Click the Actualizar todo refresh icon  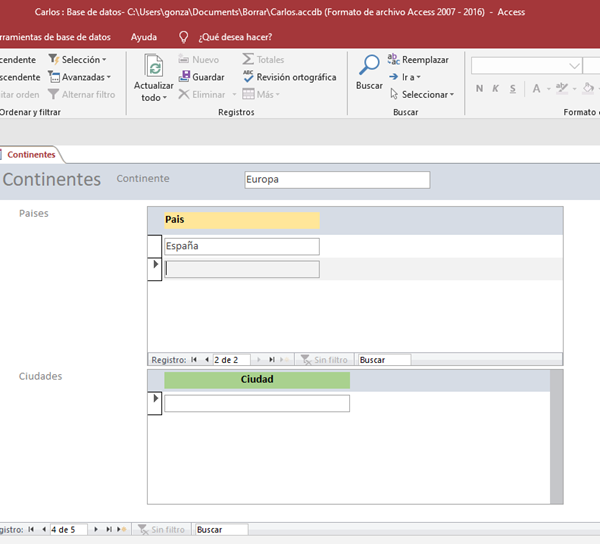click(x=154, y=67)
